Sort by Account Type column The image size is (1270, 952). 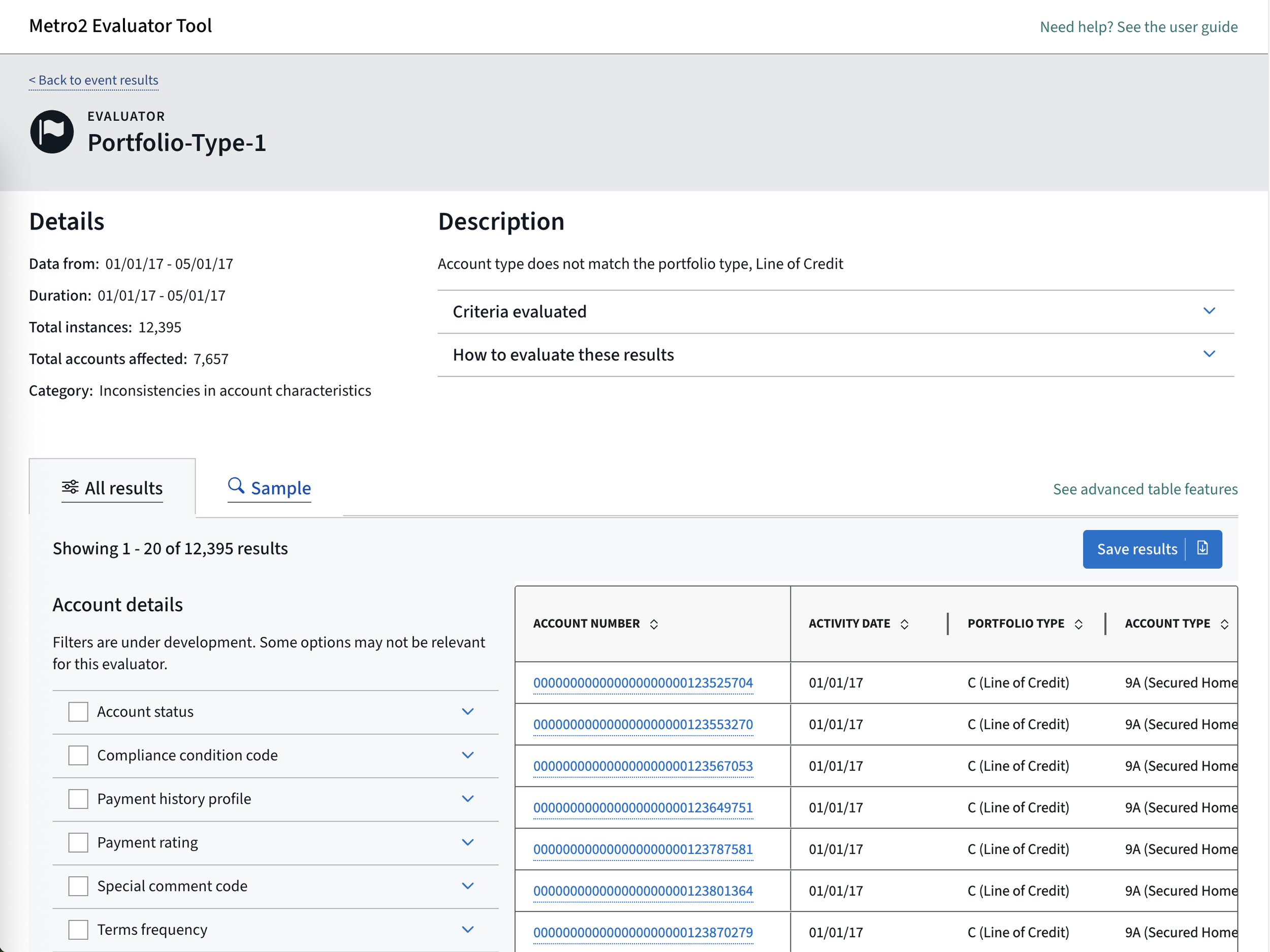1224,625
